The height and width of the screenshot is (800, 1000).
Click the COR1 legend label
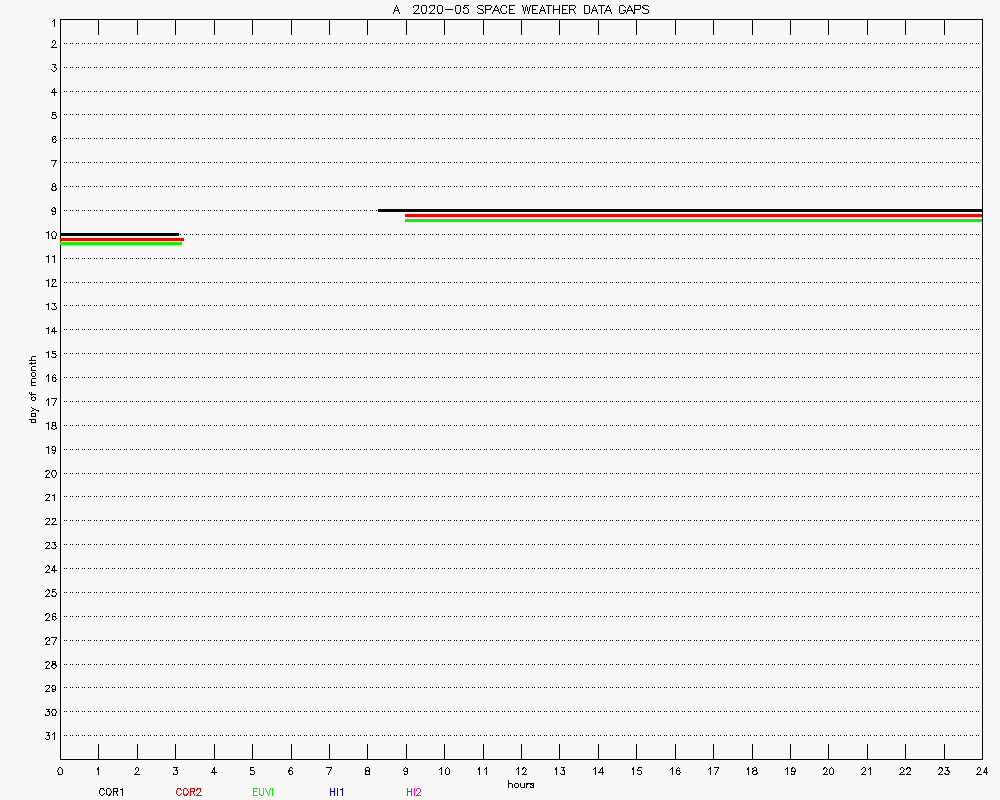pyautogui.click(x=111, y=792)
